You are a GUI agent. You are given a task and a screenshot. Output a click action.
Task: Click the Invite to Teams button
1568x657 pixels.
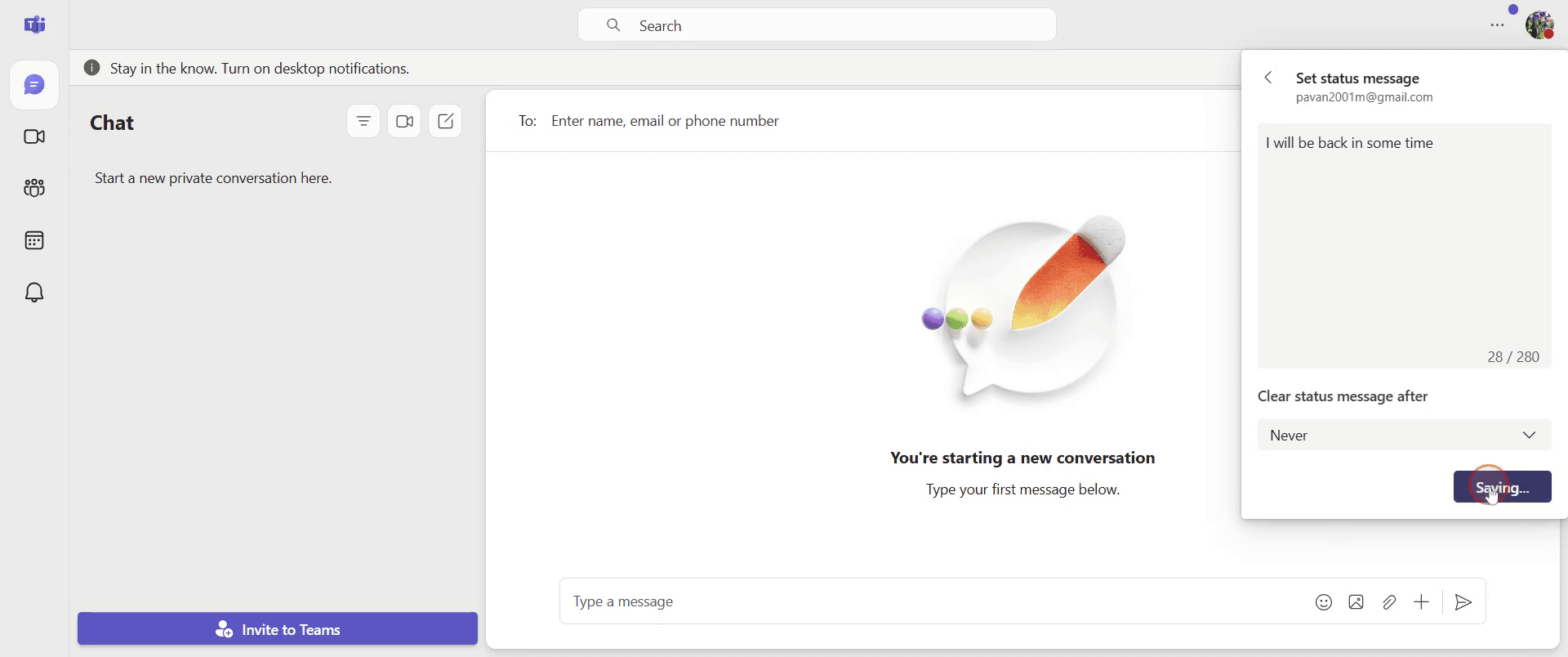point(278,629)
